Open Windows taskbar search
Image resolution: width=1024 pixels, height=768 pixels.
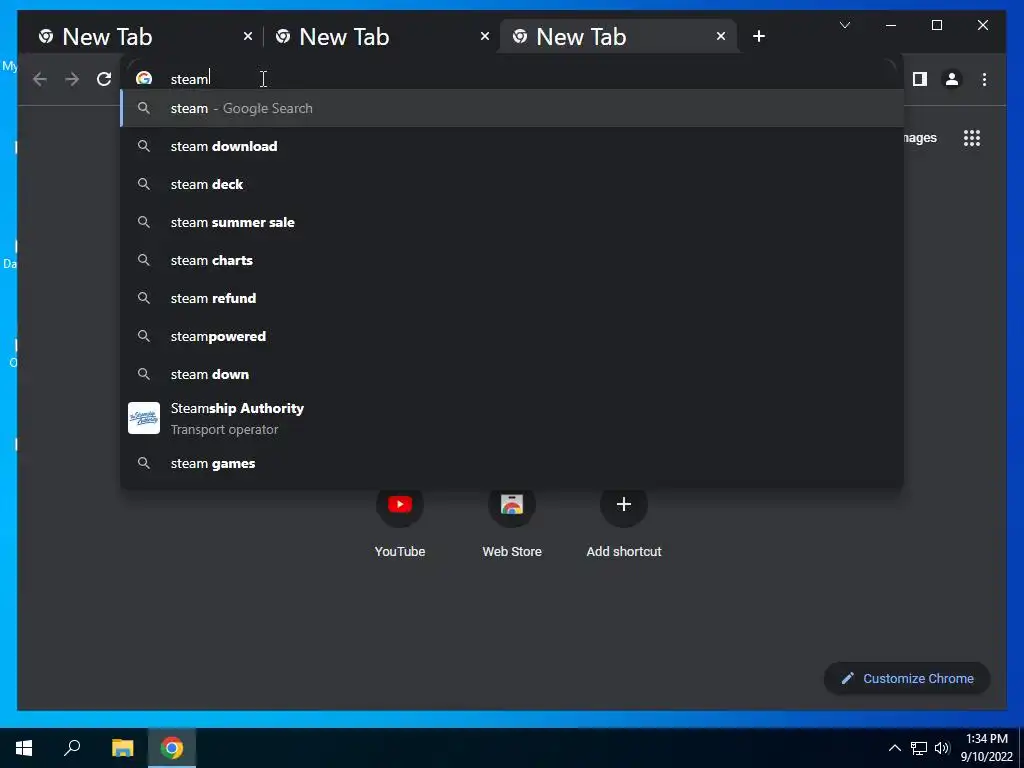click(72, 748)
